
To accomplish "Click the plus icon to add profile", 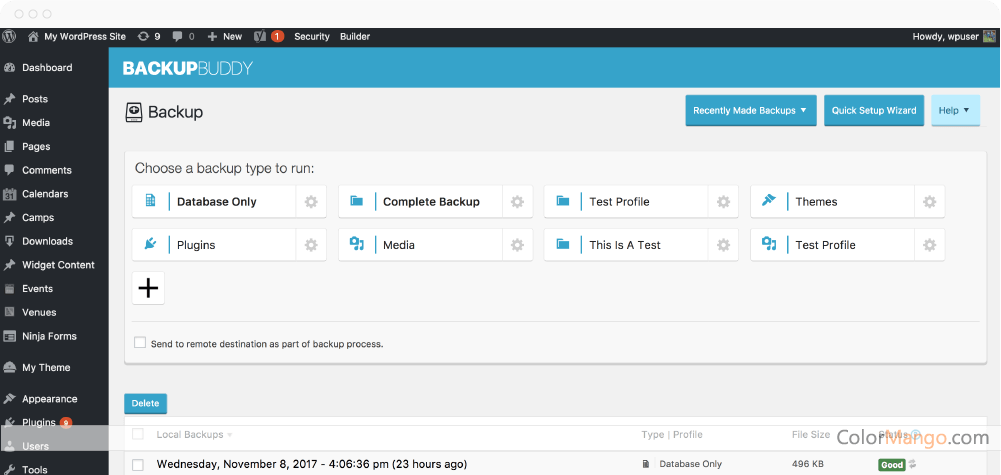I will coord(148,288).
